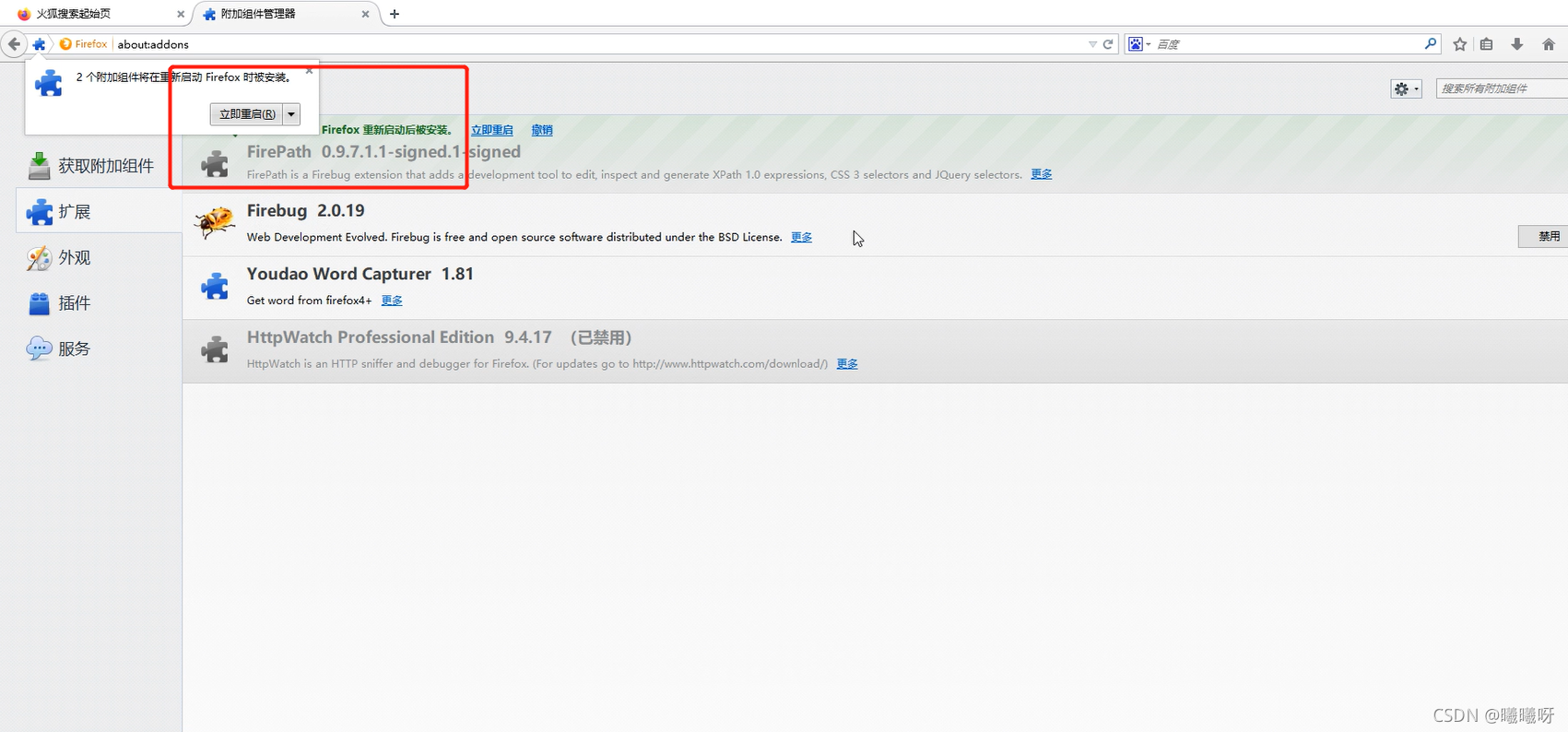The image size is (1568, 732).
Task: Click the HttpWatch 更多 link
Action: (847, 363)
